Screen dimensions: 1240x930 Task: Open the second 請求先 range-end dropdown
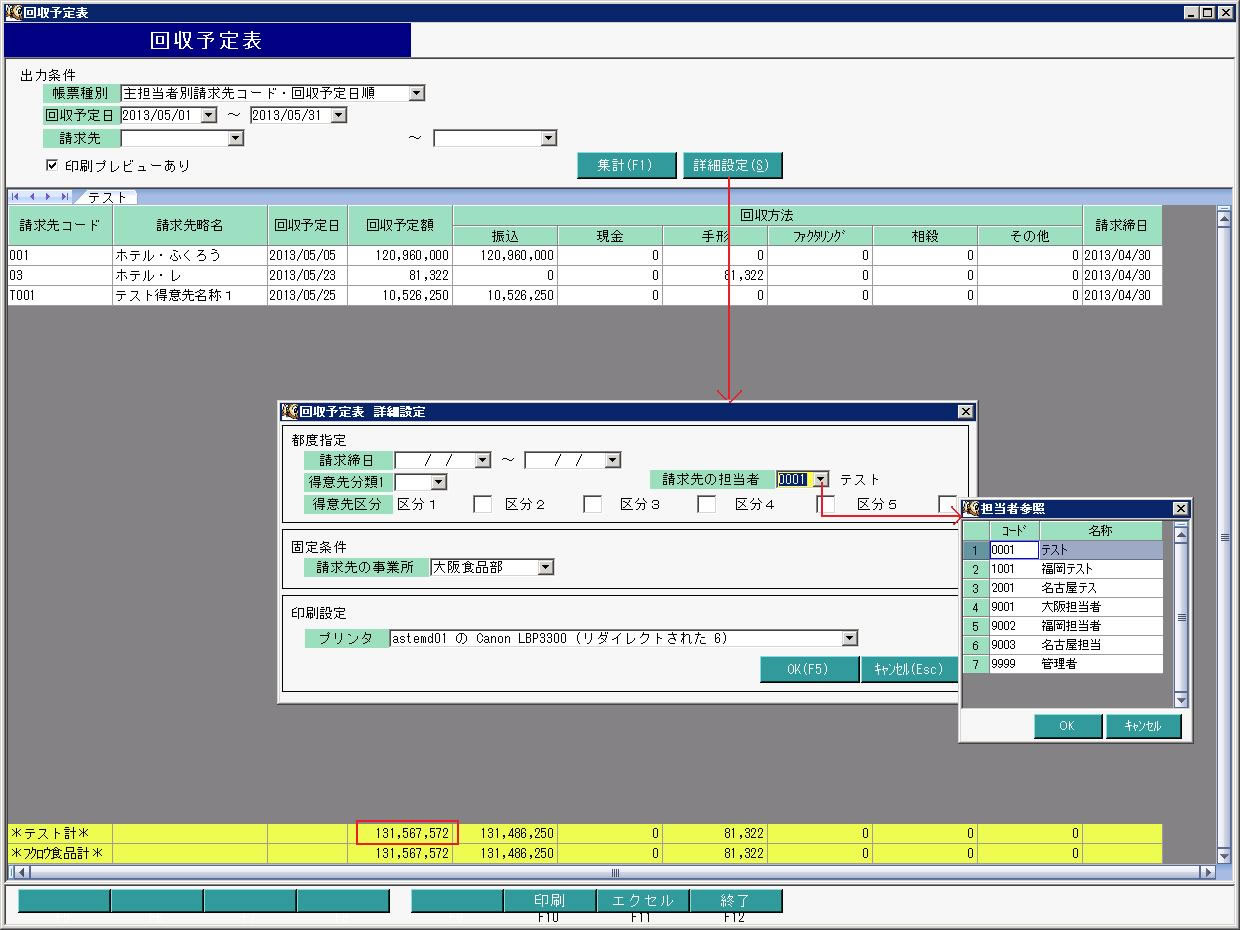coord(548,138)
